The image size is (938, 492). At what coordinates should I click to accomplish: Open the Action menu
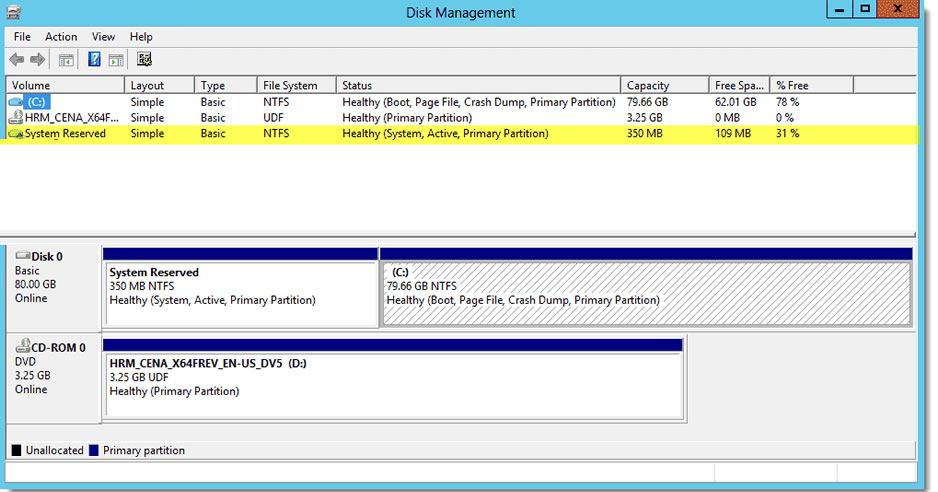(x=61, y=37)
